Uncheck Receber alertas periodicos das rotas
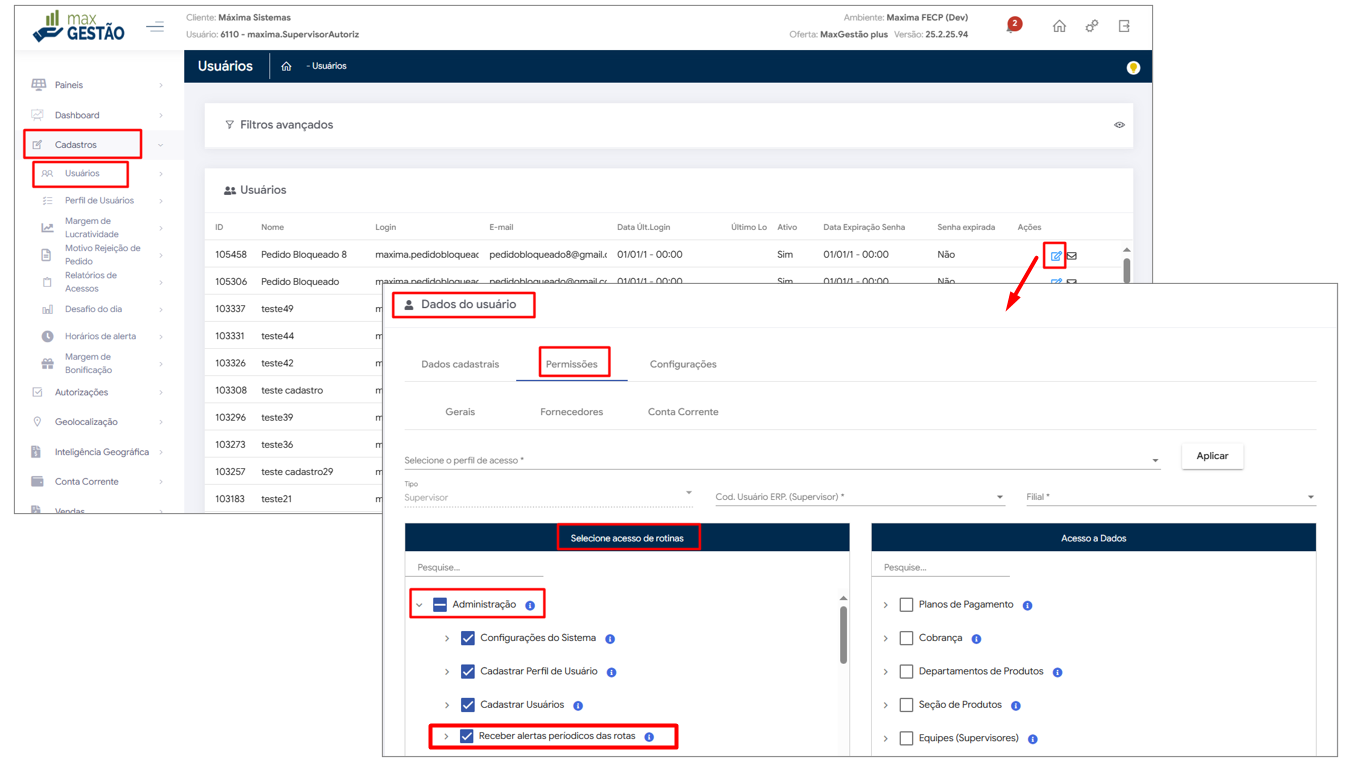 (x=467, y=736)
